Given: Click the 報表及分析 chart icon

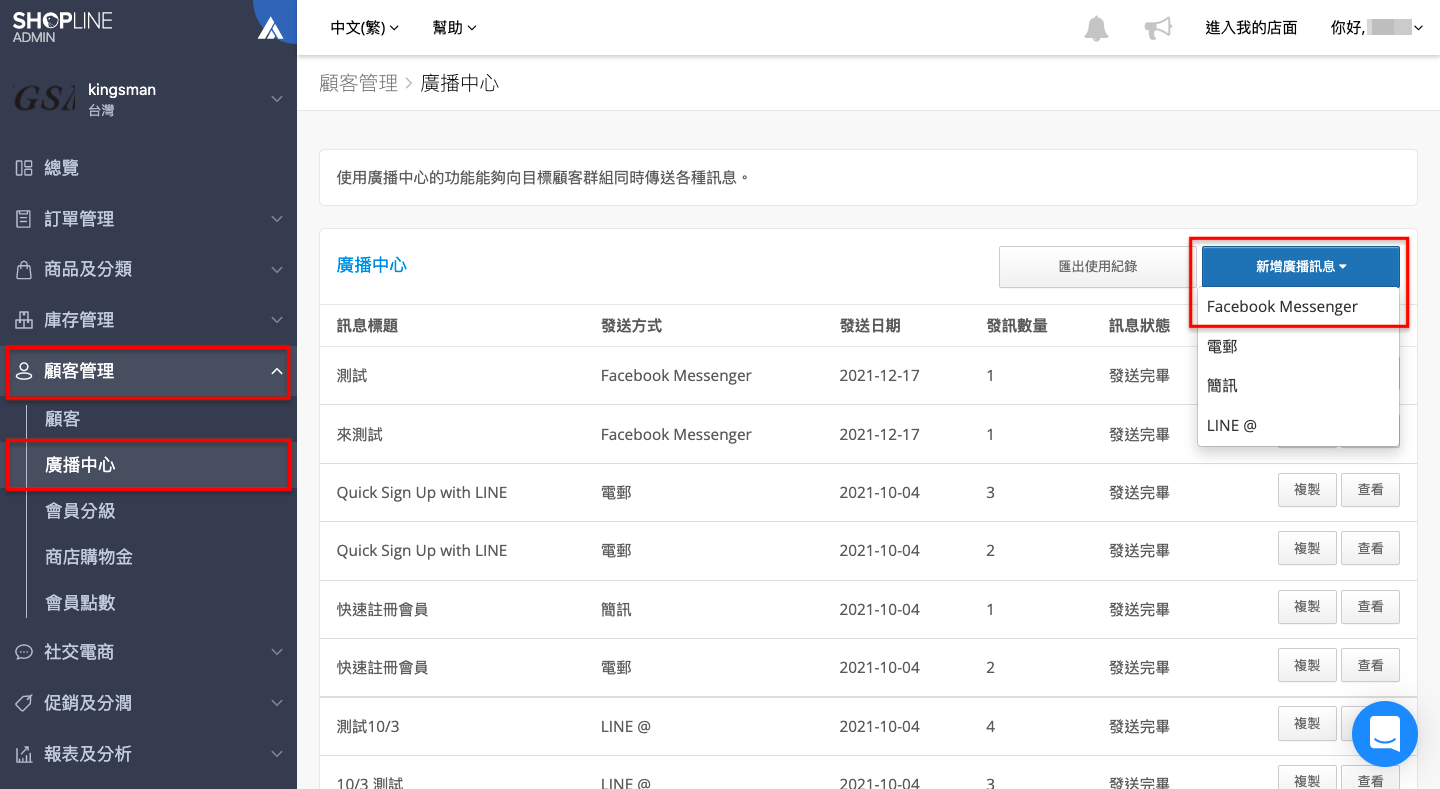Looking at the screenshot, I should point(24,754).
